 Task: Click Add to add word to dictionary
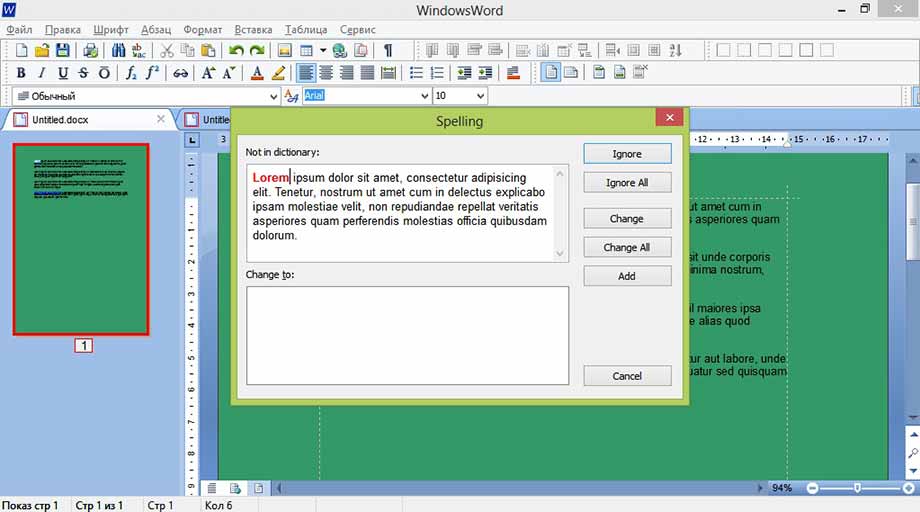(x=627, y=276)
